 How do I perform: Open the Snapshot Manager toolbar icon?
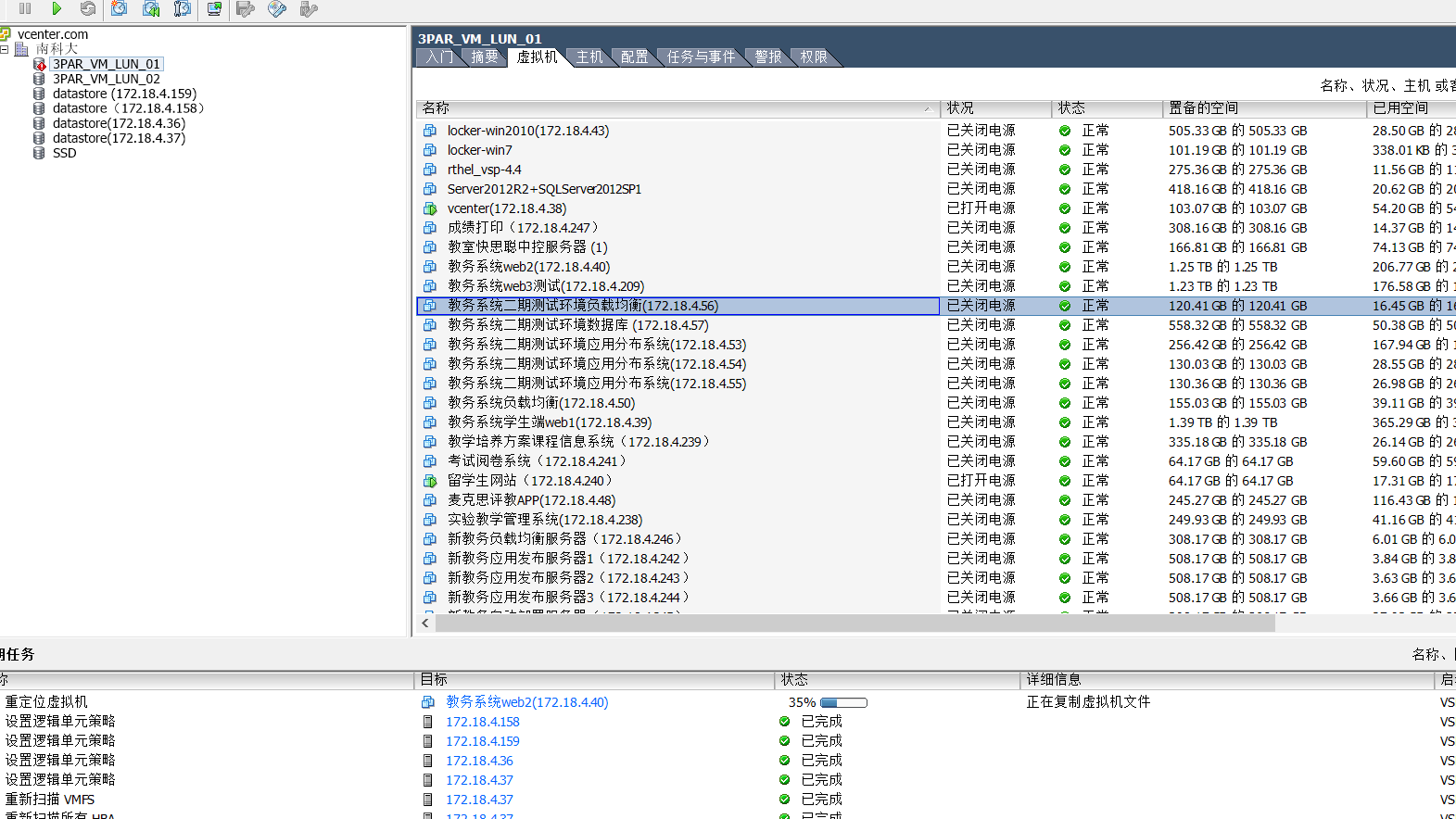tap(183, 8)
